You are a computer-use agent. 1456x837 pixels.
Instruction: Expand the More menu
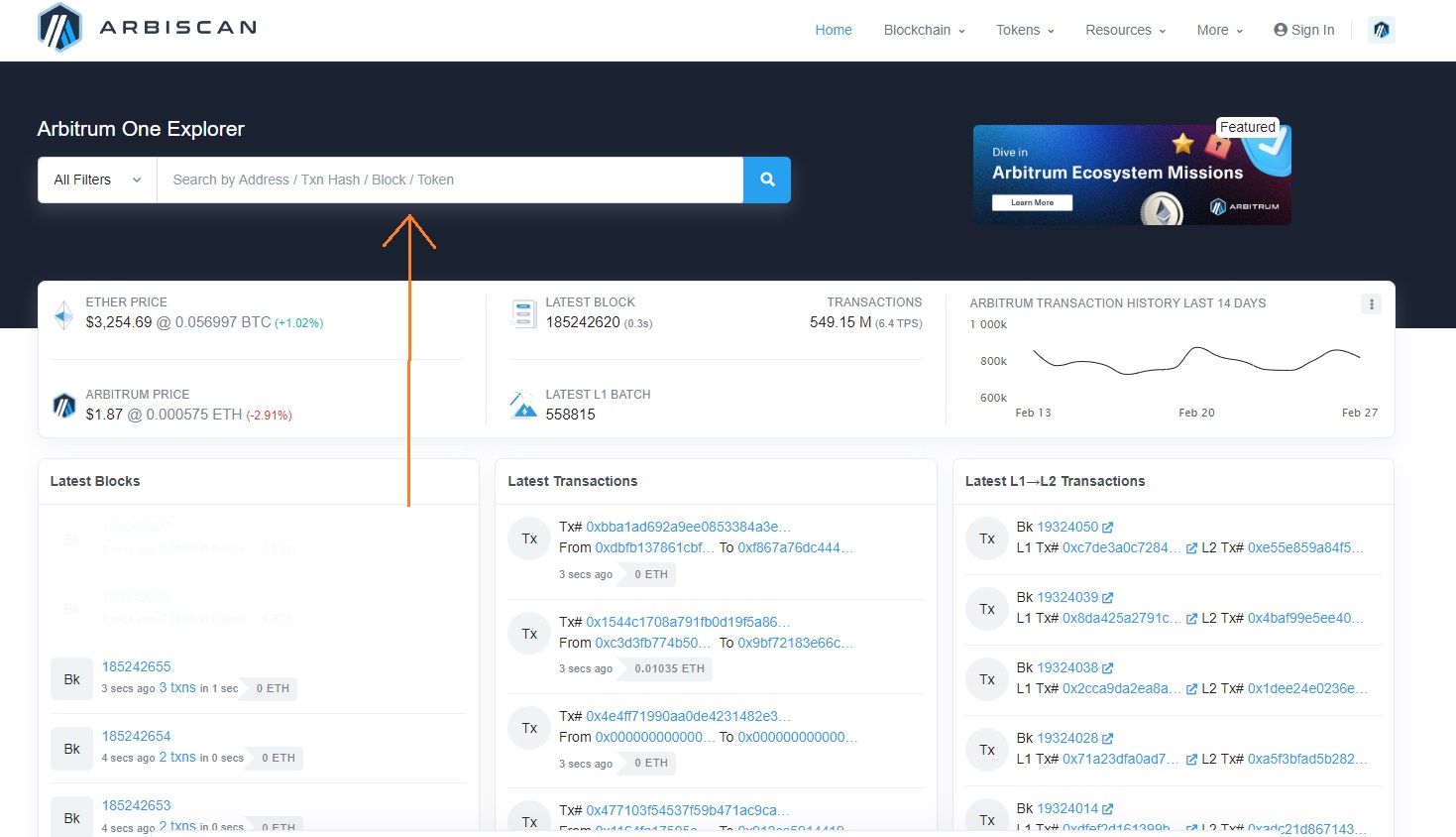pos(1219,30)
